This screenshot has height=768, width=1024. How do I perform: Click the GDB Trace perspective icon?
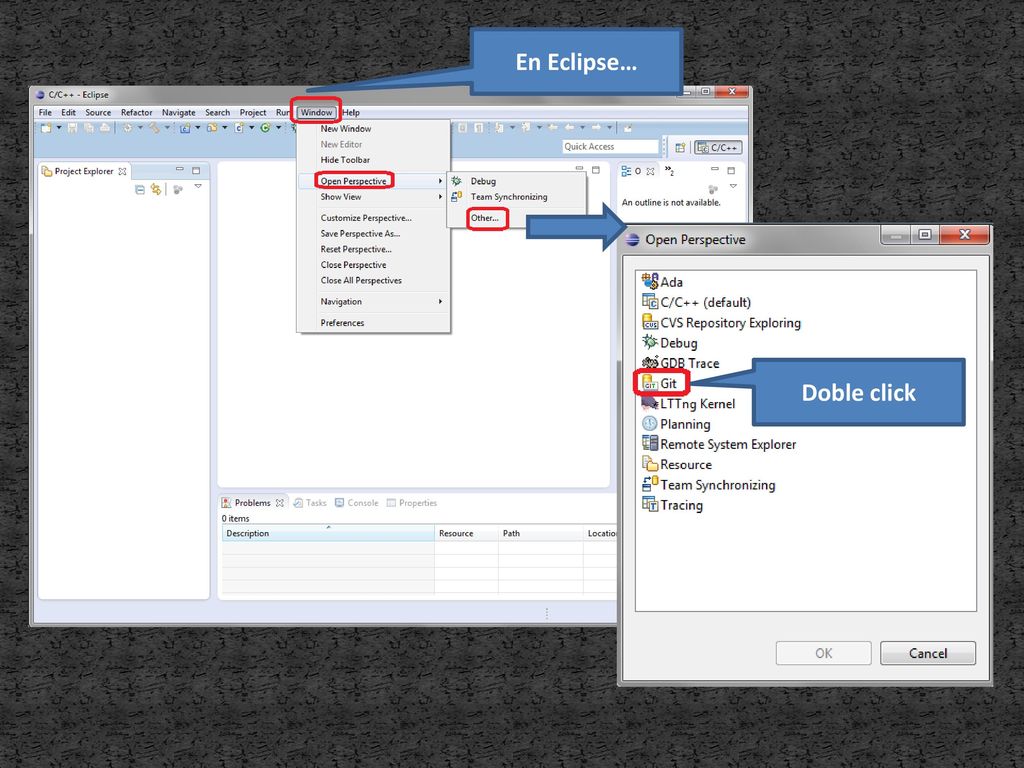[650, 362]
